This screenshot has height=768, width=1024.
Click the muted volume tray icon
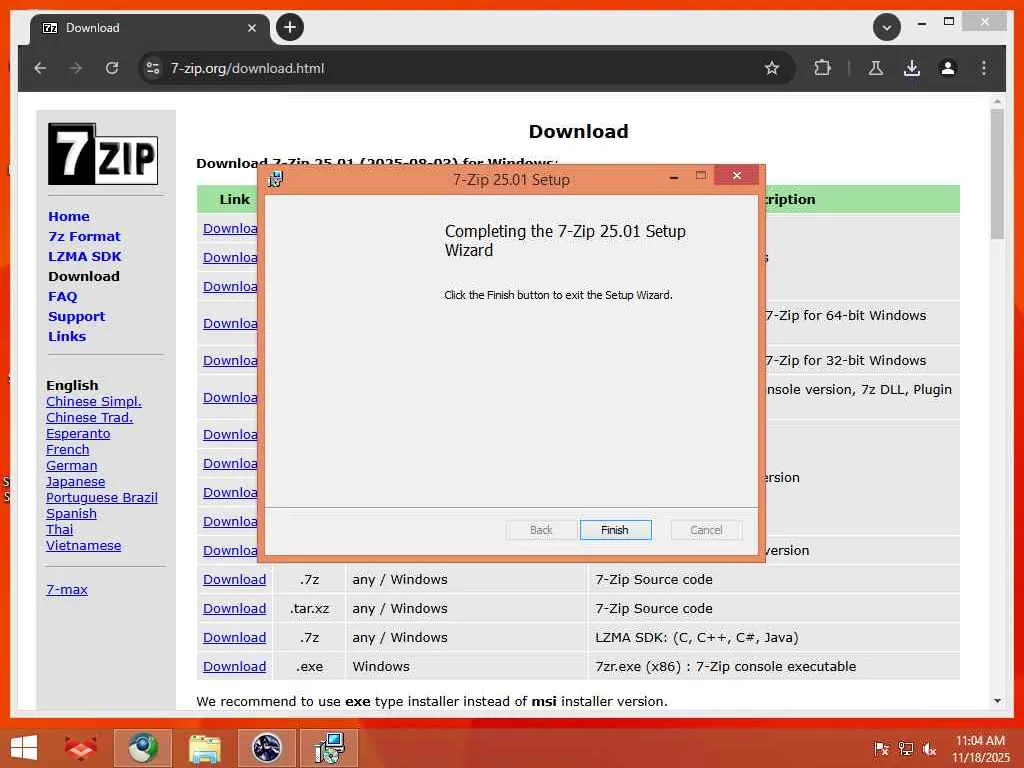pos(929,748)
